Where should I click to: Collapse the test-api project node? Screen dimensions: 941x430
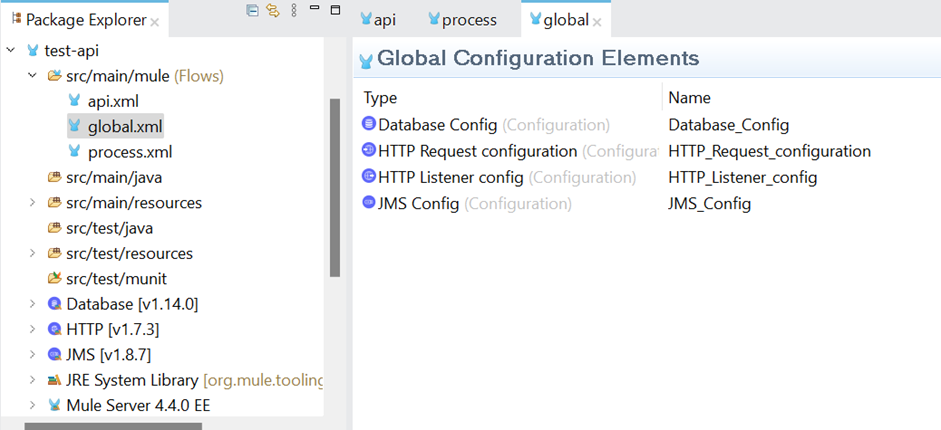click(x=11, y=50)
